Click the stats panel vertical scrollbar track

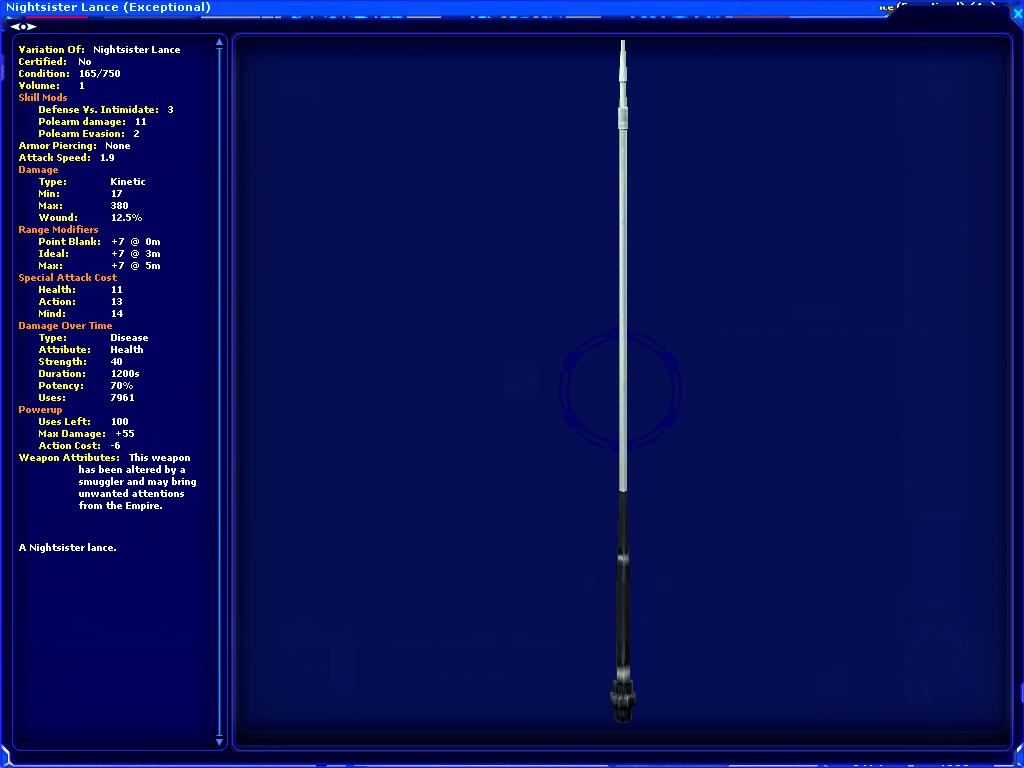tap(219, 392)
